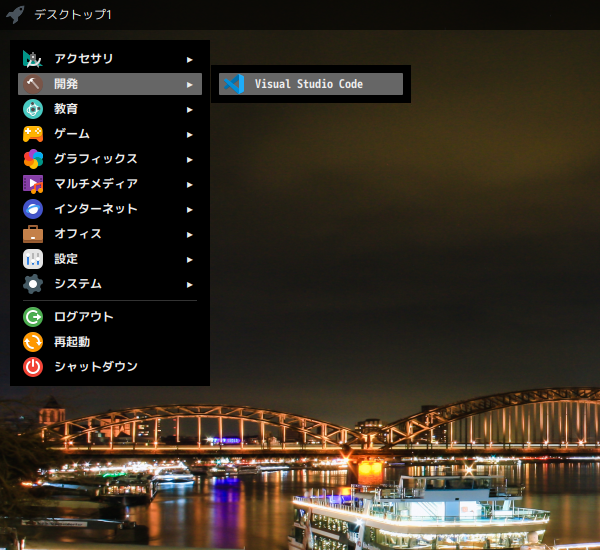This screenshot has height=550, width=600.
Task: Click the colorful グラフィックス icon
Action: [x=33, y=159]
